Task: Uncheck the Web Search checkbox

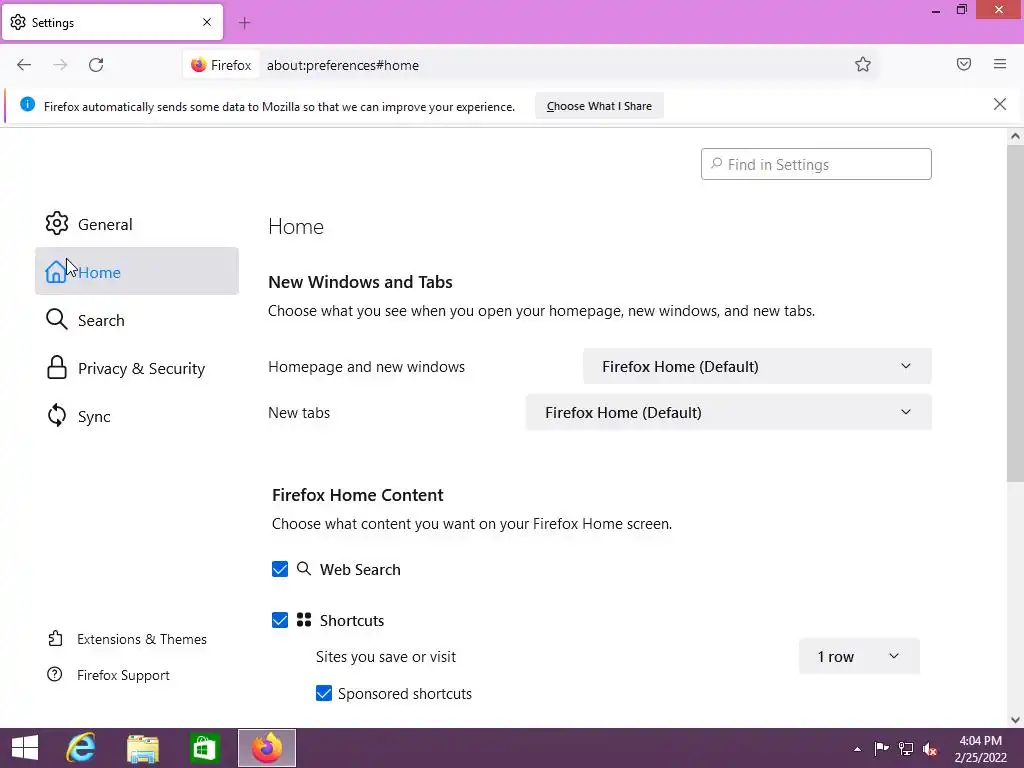Action: pos(280,569)
